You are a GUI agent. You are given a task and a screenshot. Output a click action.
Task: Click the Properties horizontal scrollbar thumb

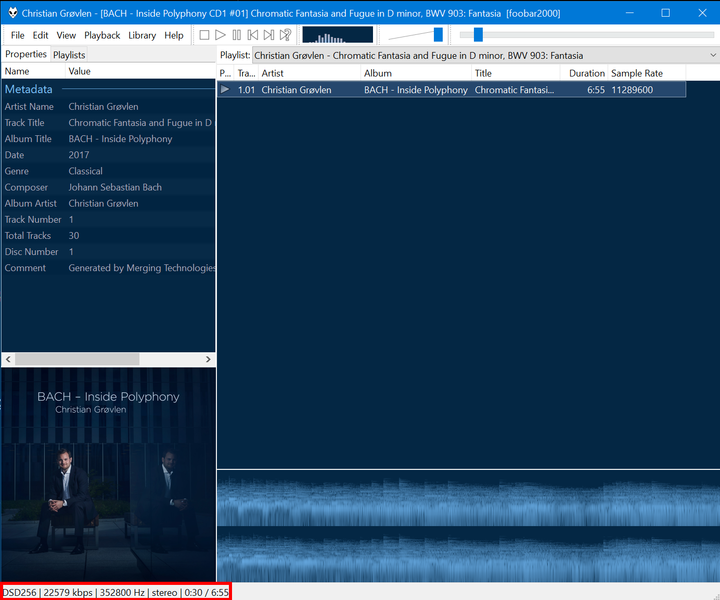pos(77,359)
